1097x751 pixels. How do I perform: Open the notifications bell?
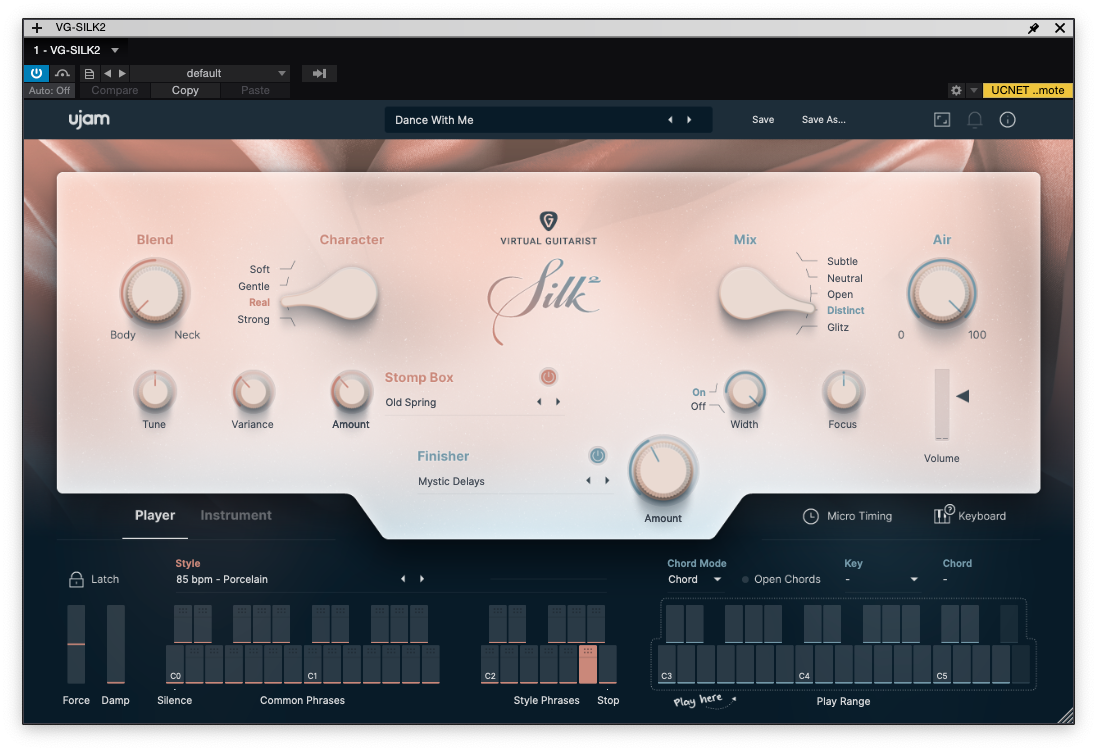point(975,120)
